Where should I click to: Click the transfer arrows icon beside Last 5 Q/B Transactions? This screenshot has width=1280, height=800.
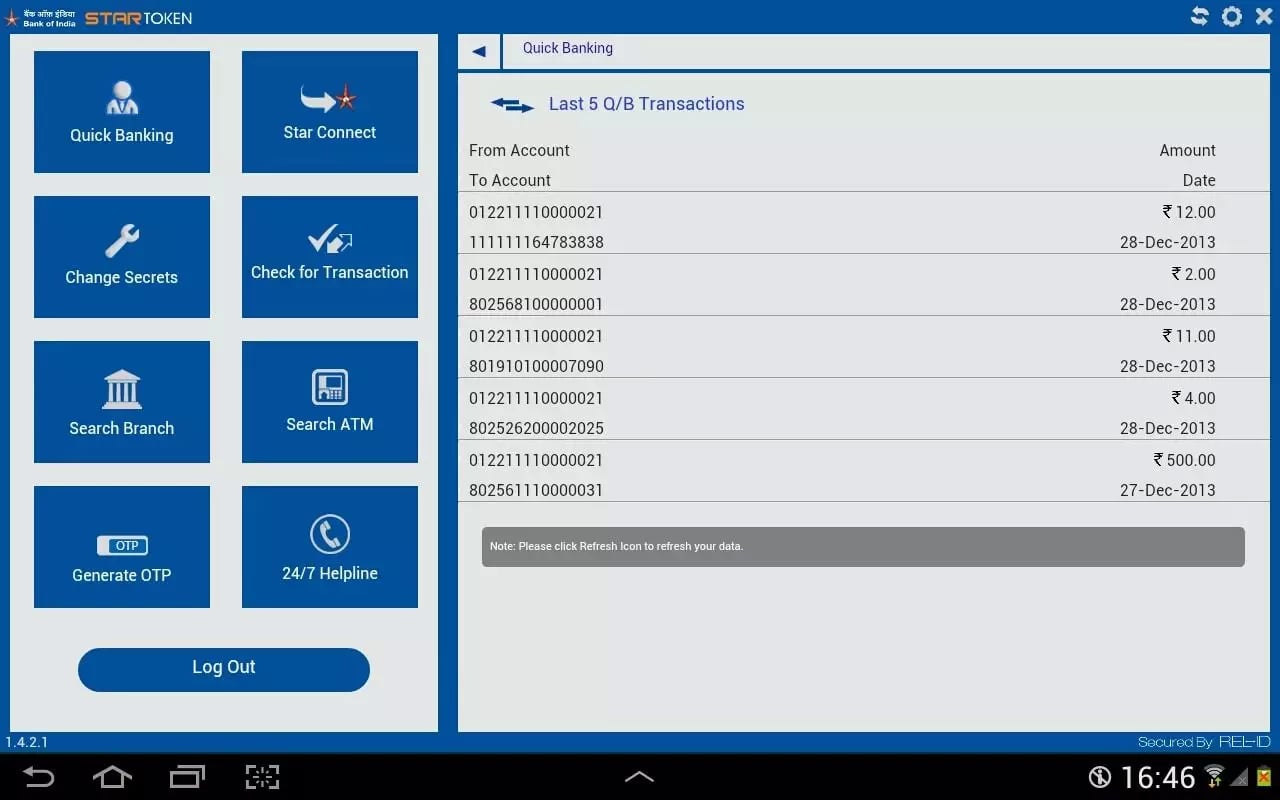(512, 104)
